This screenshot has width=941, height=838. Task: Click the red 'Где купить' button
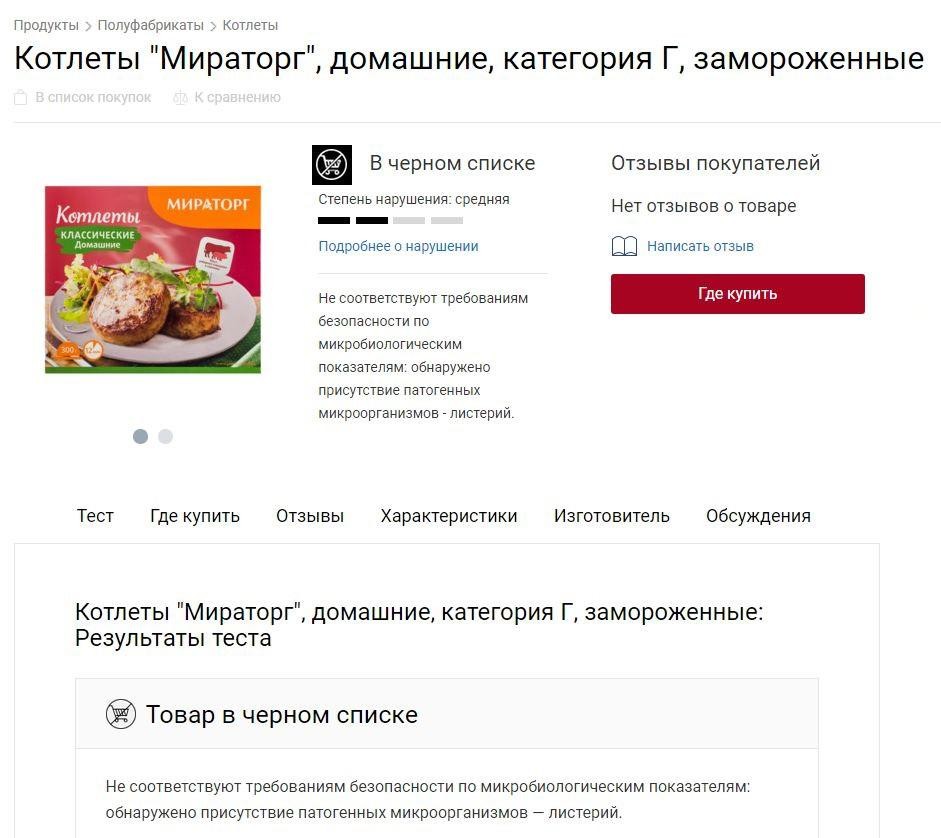738,294
